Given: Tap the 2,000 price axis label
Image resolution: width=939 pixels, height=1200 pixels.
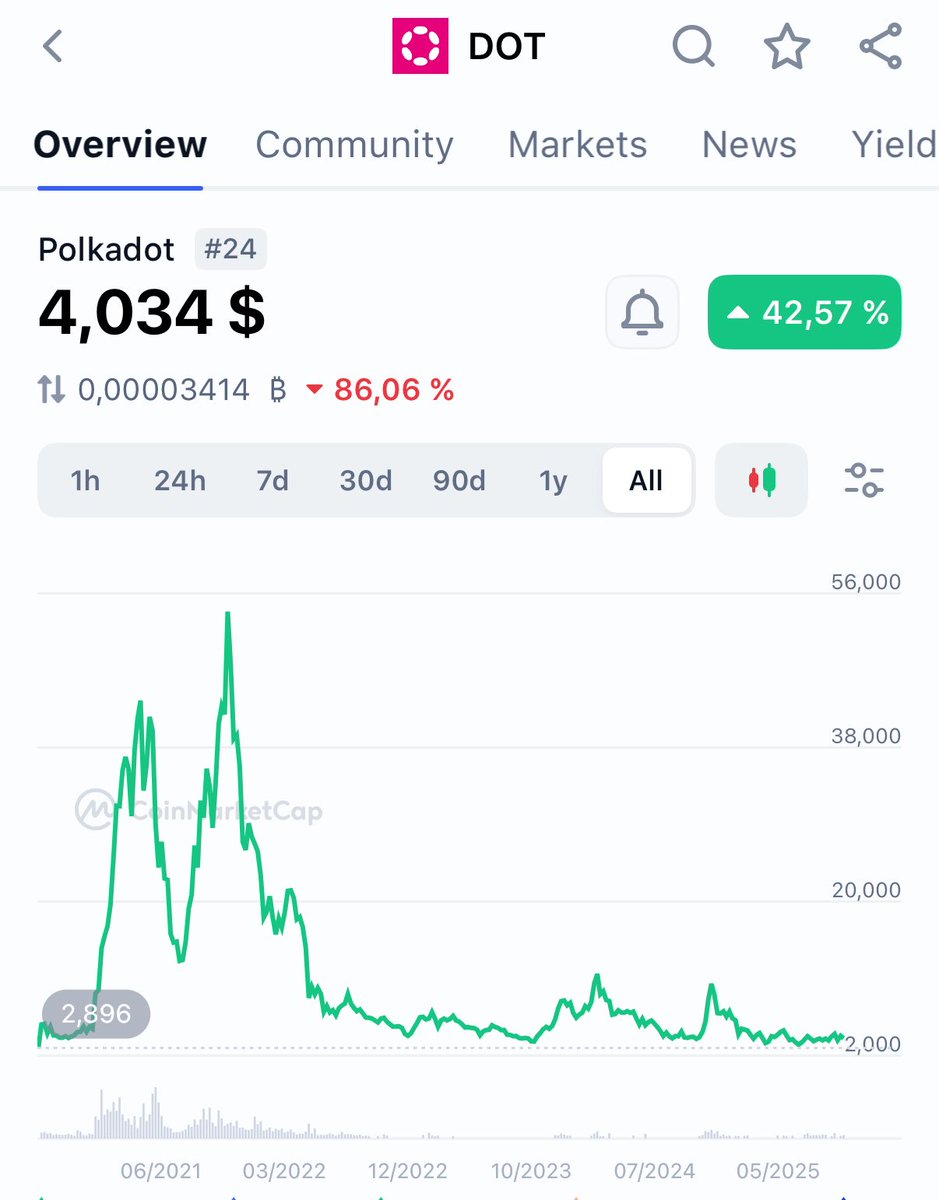Looking at the screenshot, I should pyautogui.click(x=872, y=1044).
